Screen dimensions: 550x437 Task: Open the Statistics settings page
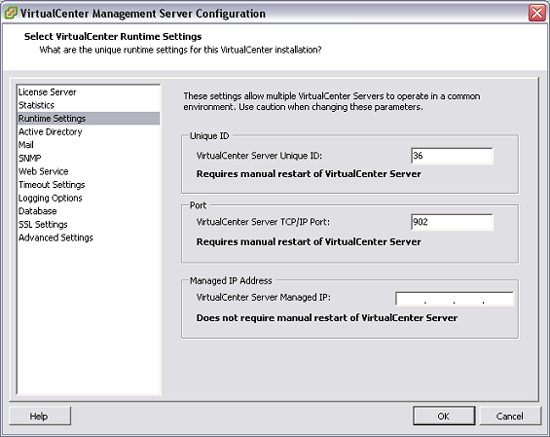pos(36,105)
